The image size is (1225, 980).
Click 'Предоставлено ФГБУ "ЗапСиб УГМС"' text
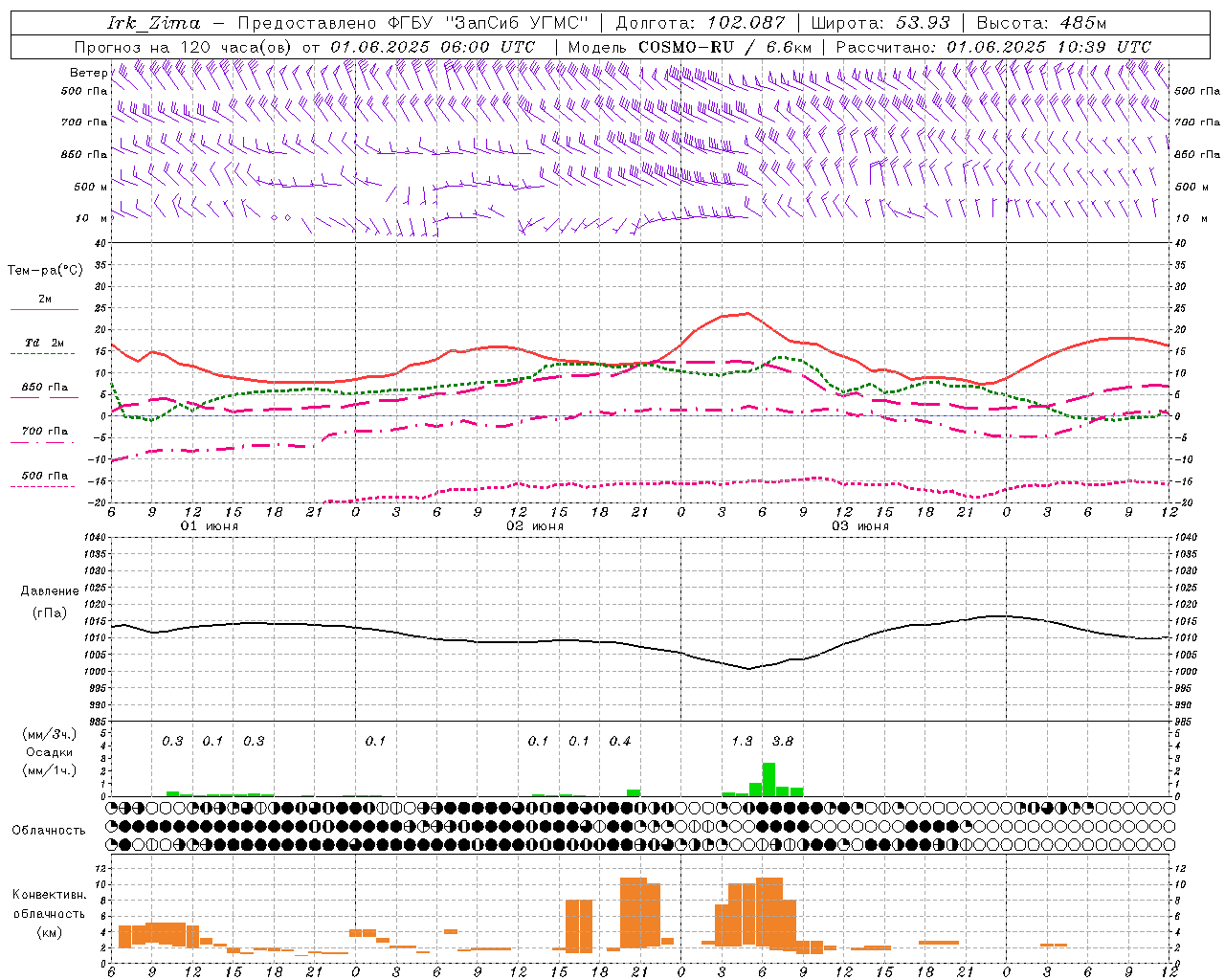pyautogui.click(x=412, y=23)
